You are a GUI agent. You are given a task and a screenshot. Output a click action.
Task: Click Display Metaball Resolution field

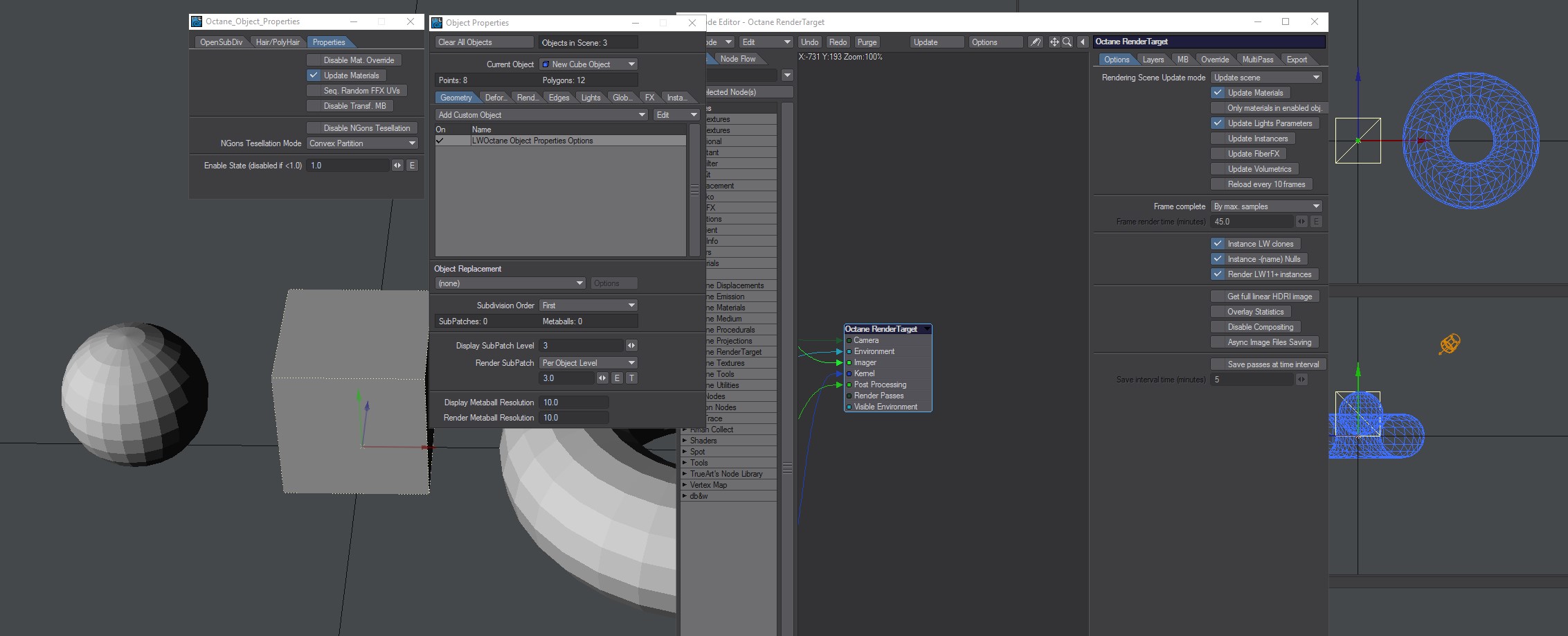click(574, 403)
